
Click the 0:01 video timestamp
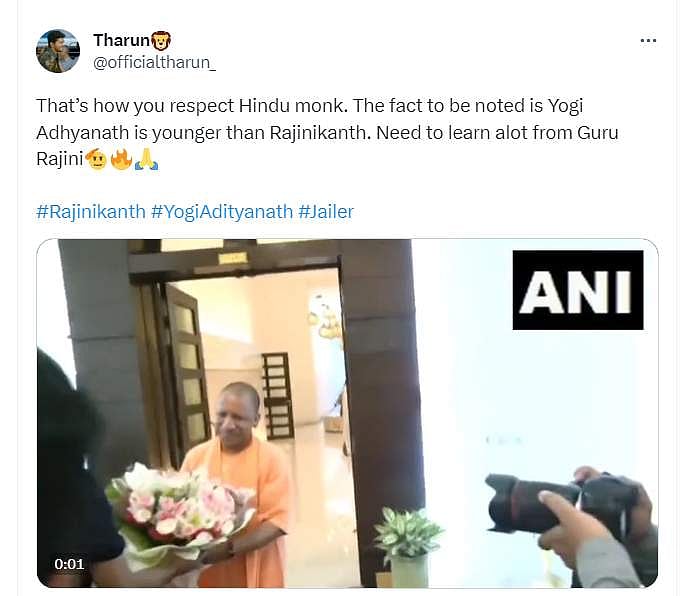coord(69,564)
